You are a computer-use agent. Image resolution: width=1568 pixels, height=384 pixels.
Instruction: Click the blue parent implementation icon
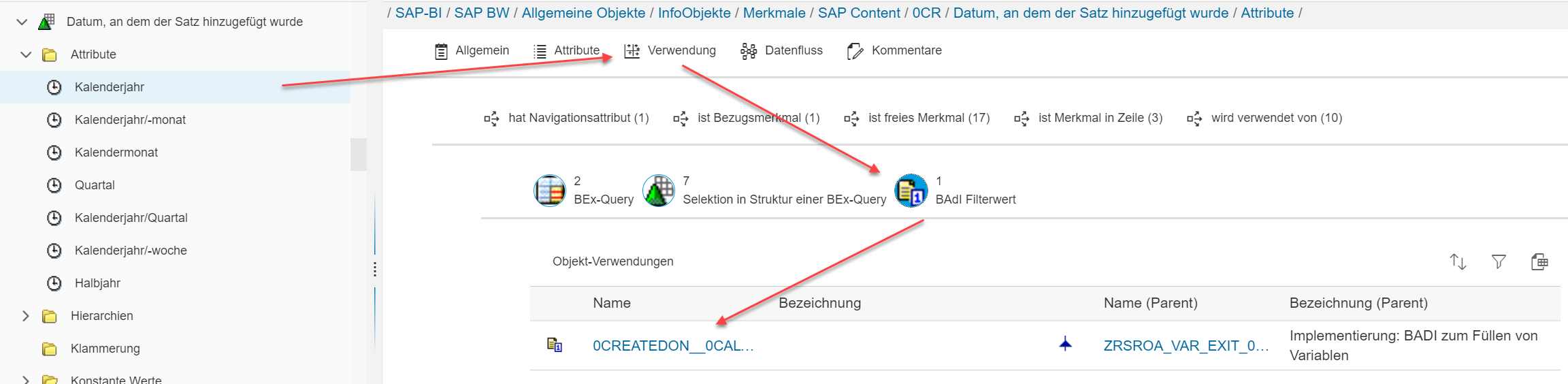pos(1066,345)
